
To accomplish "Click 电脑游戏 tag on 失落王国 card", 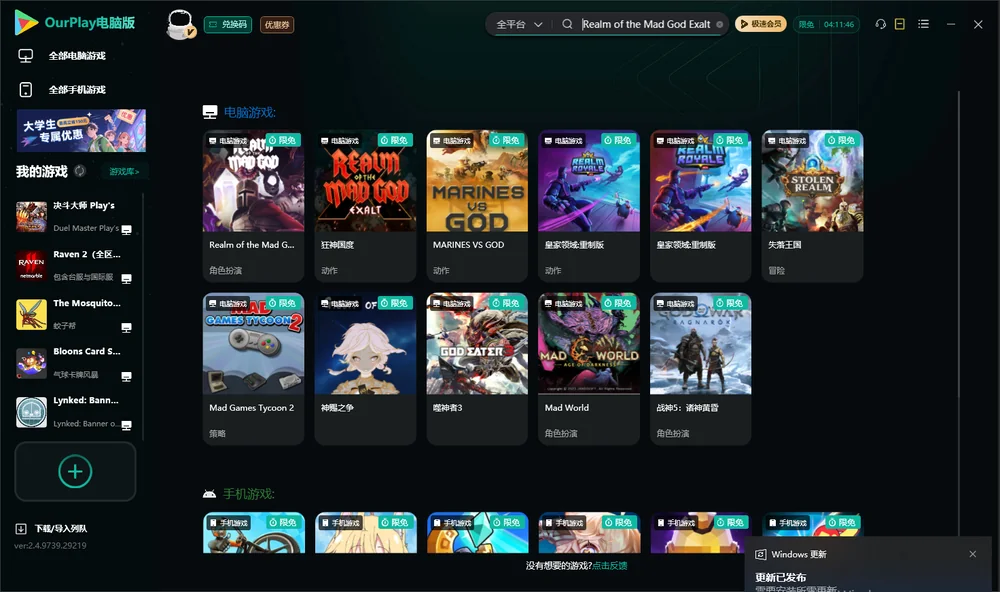I will coord(786,140).
